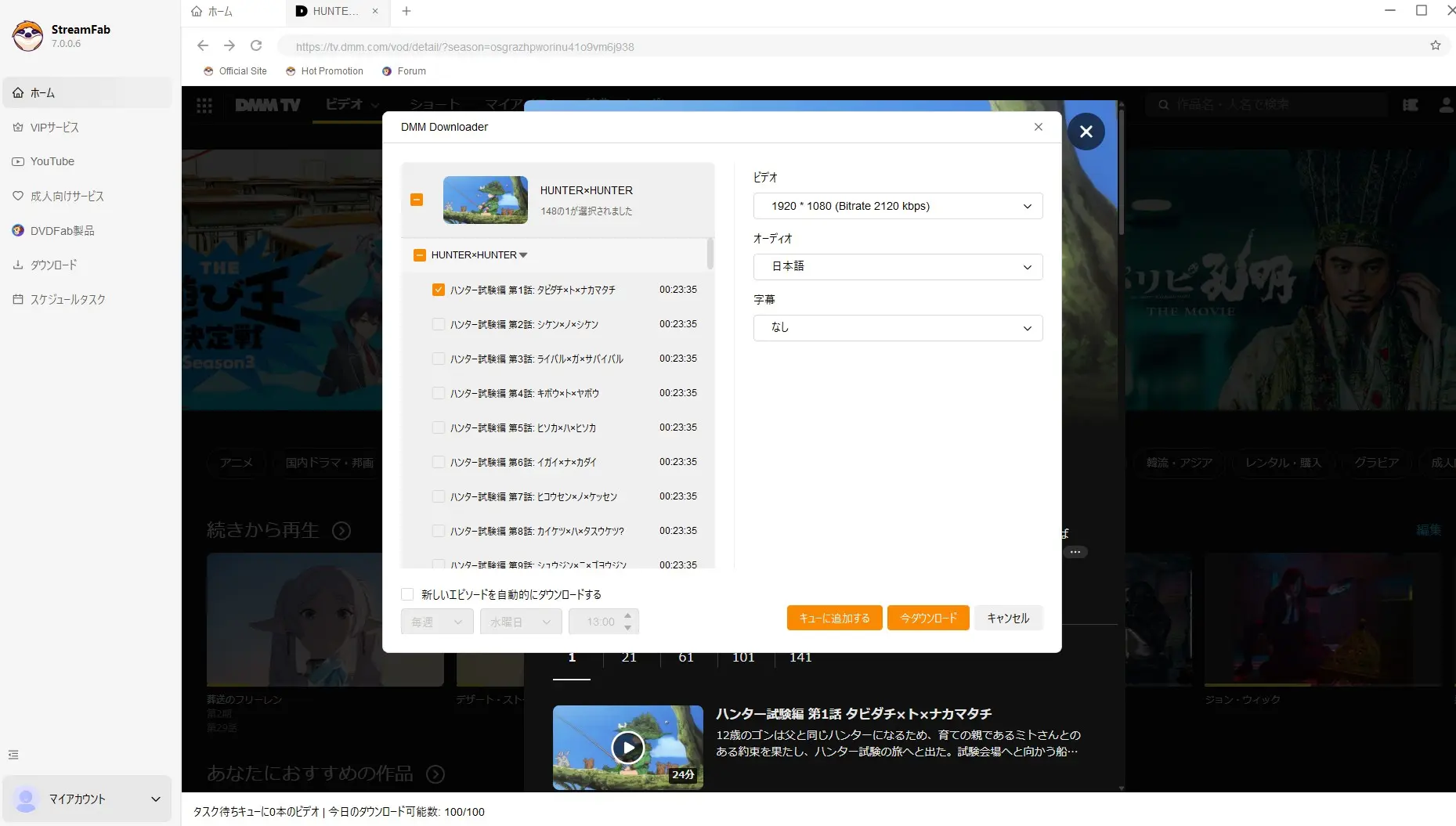Image resolution: width=1456 pixels, height=826 pixels.
Task: Click the StreamFab logo icon
Action: click(x=28, y=36)
